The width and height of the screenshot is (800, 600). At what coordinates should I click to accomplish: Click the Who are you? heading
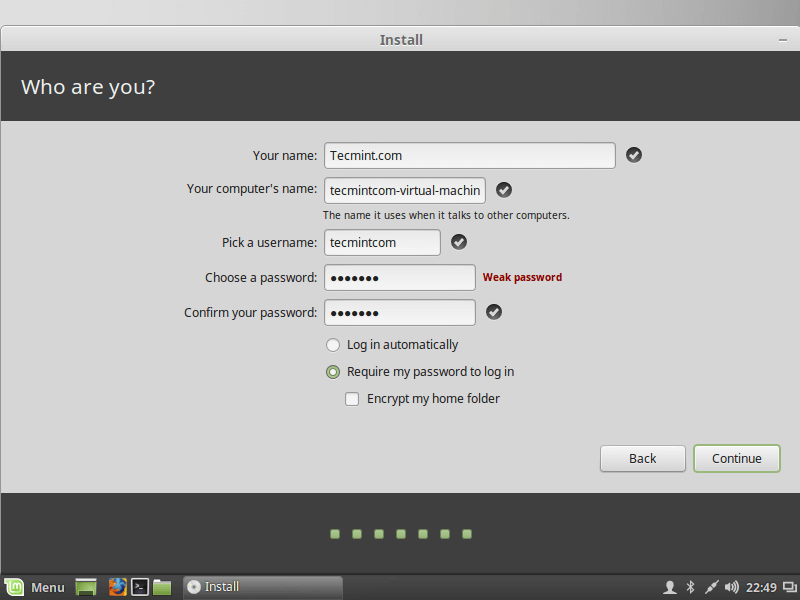tap(88, 87)
